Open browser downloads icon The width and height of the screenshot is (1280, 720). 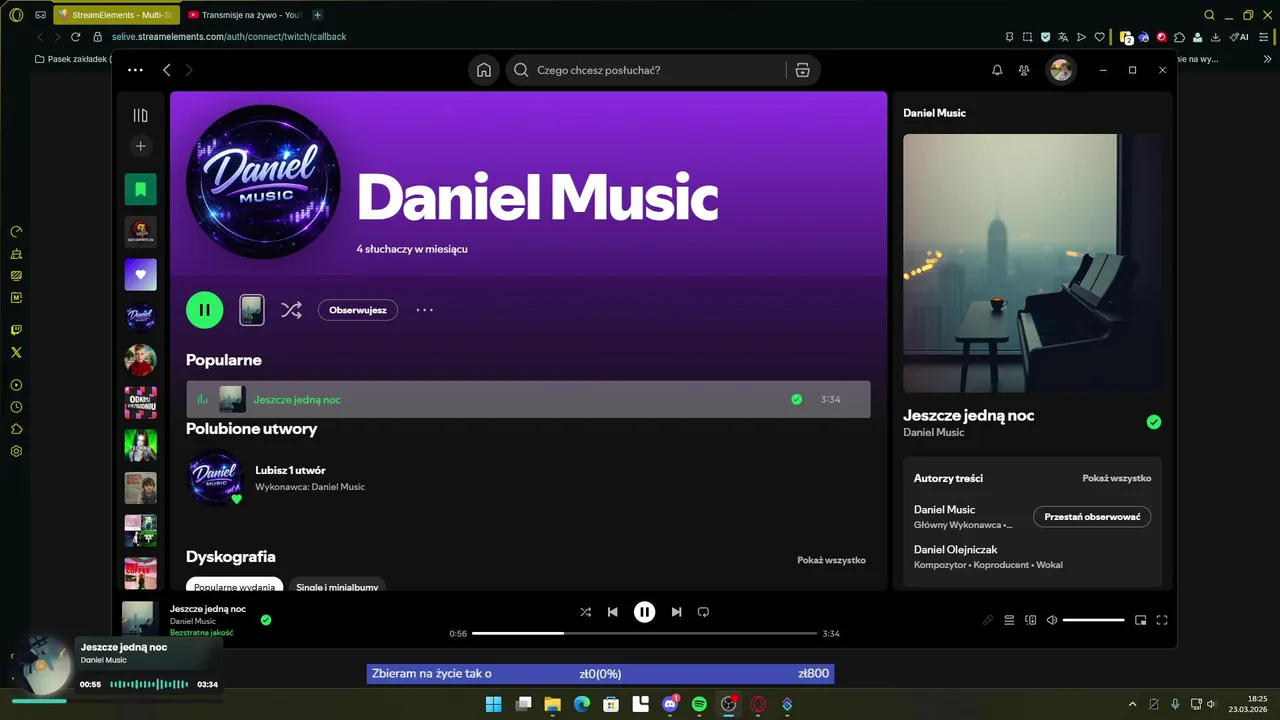pyautogui.click(x=1215, y=37)
